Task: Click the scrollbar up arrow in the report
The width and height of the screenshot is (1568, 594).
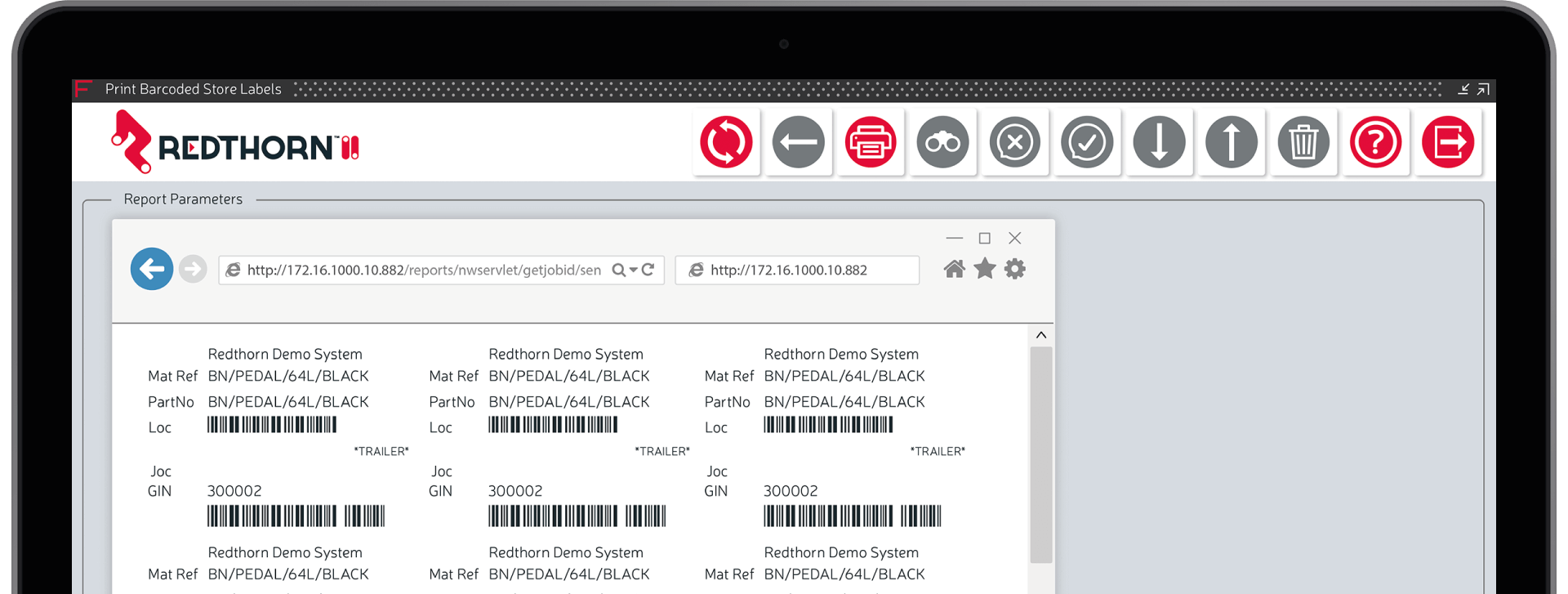Action: click(1041, 335)
